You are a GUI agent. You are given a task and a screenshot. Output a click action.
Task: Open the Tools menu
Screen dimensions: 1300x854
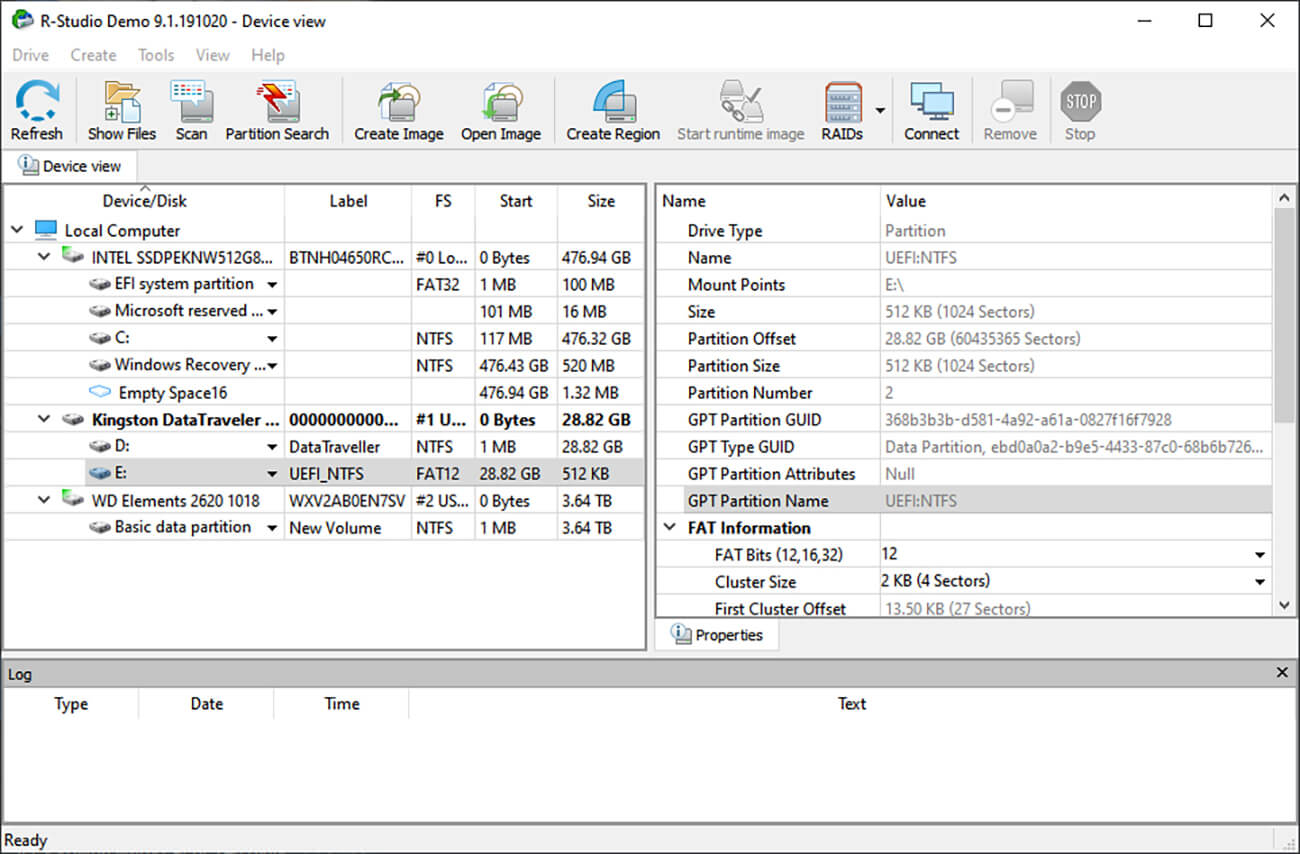coord(156,55)
